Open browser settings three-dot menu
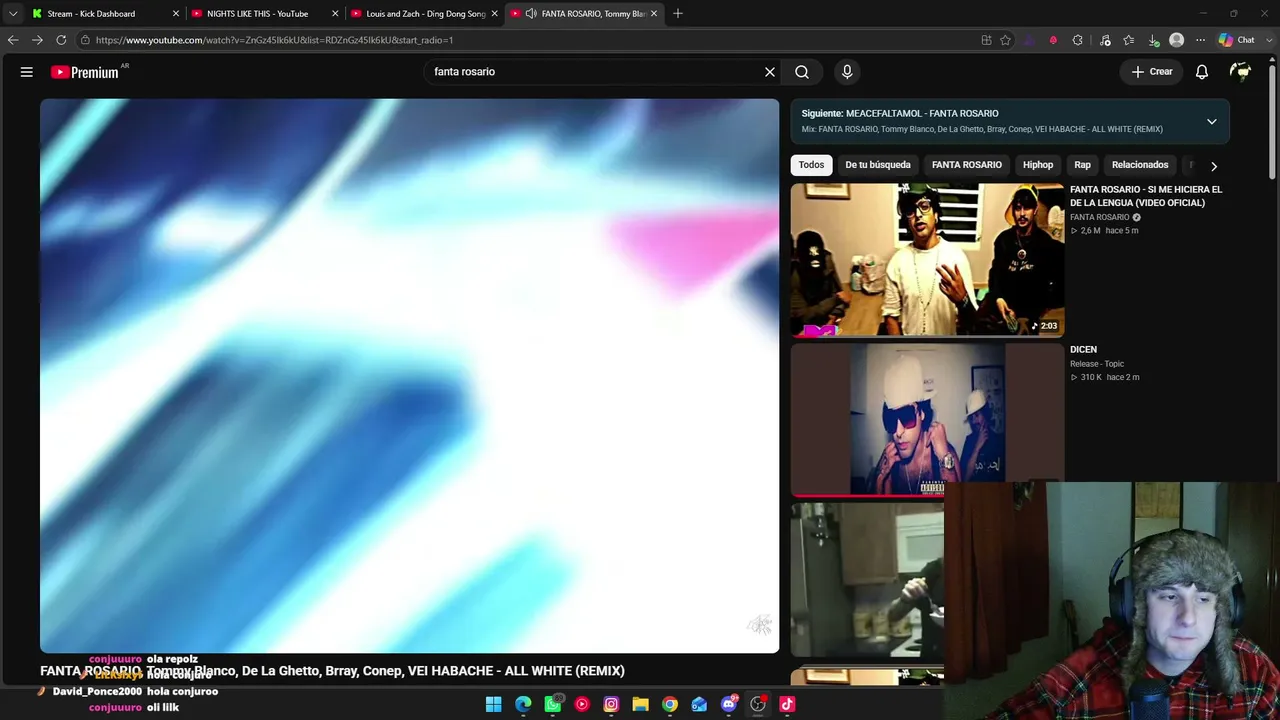The height and width of the screenshot is (720, 1280). click(1201, 40)
